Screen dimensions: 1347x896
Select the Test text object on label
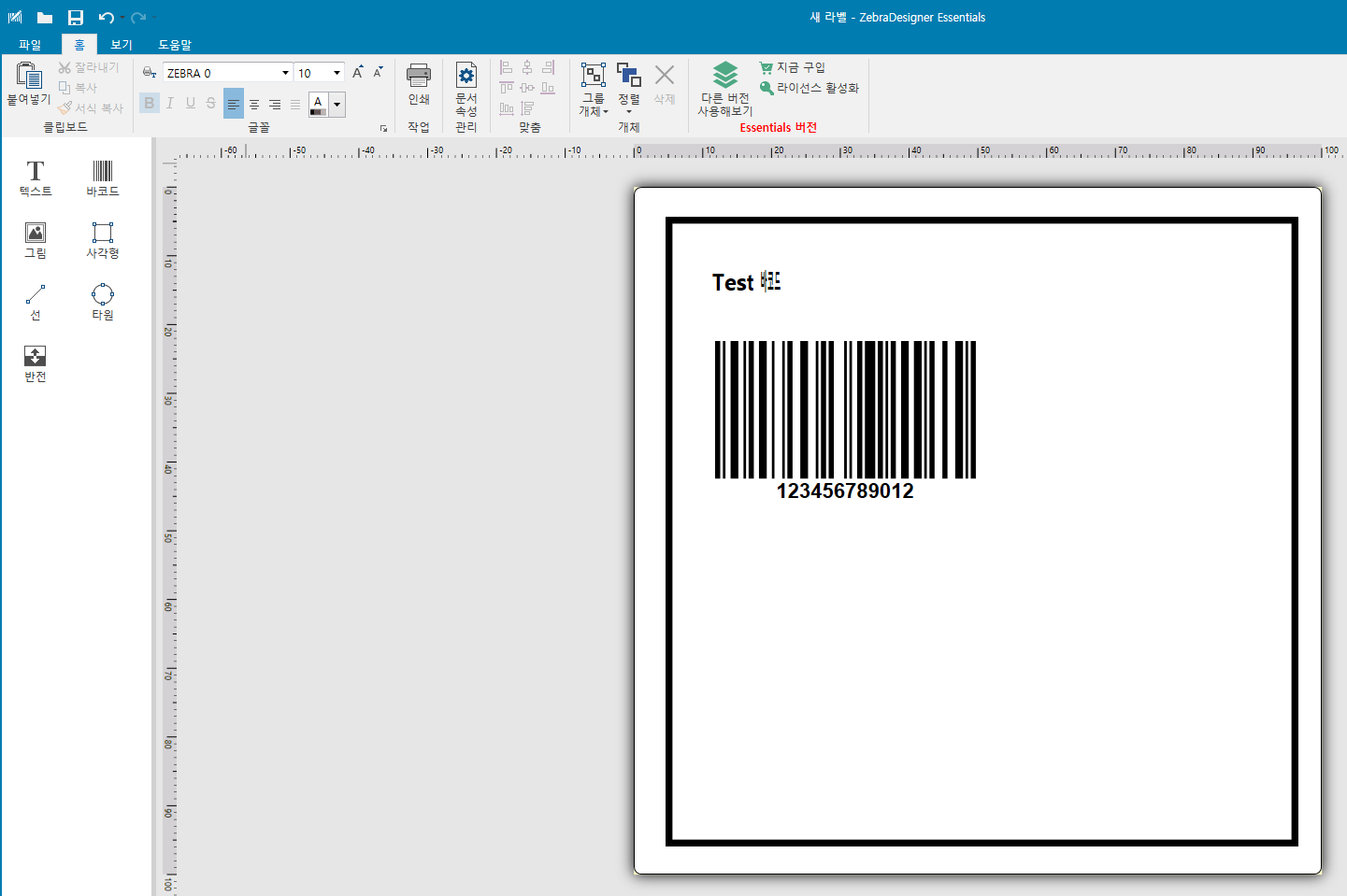click(746, 282)
